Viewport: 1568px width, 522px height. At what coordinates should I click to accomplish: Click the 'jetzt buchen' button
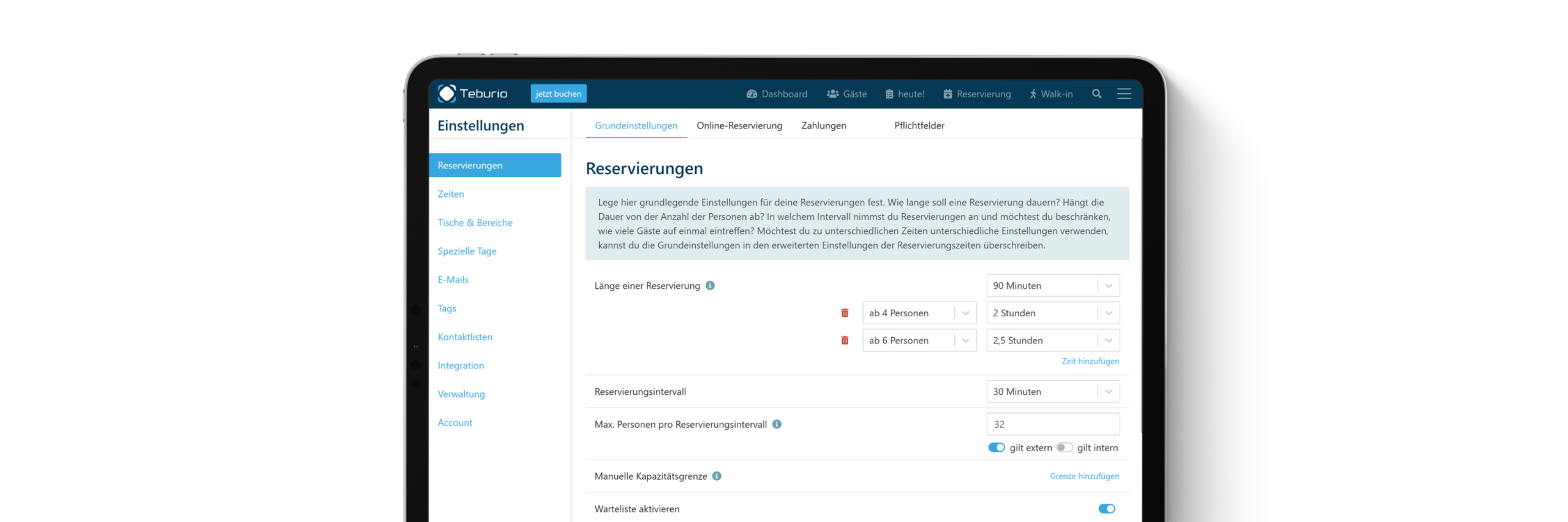[x=558, y=94]
